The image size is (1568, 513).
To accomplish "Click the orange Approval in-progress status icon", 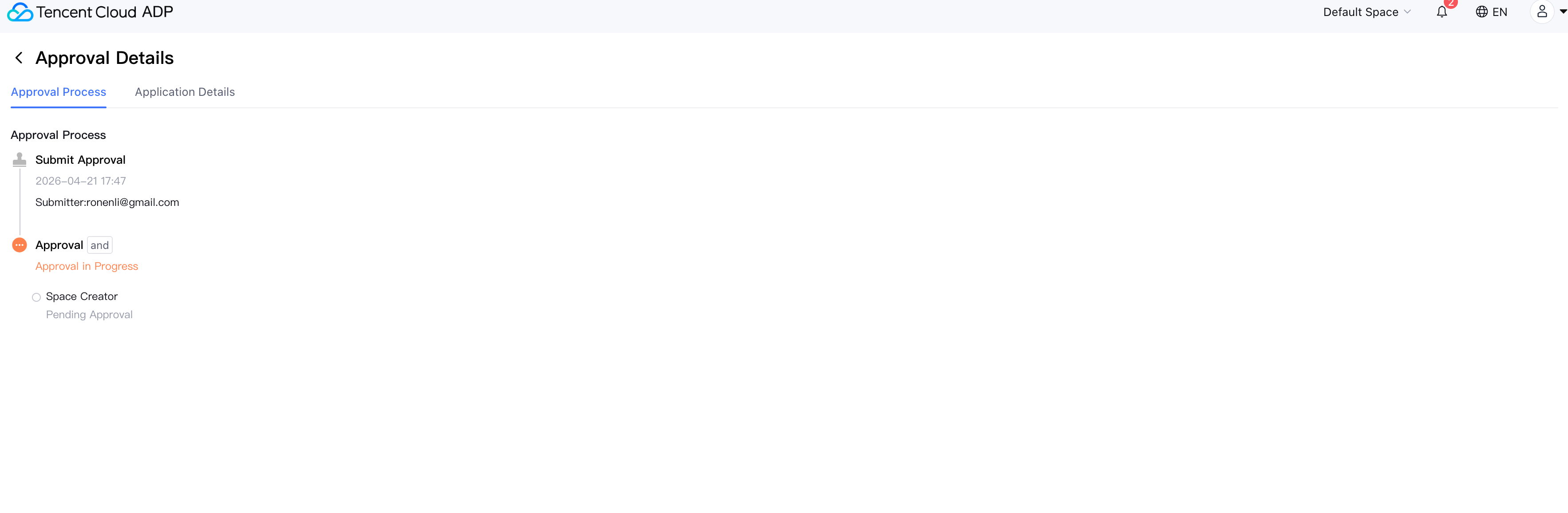I will pyautogui.click(x=20, y=245).
